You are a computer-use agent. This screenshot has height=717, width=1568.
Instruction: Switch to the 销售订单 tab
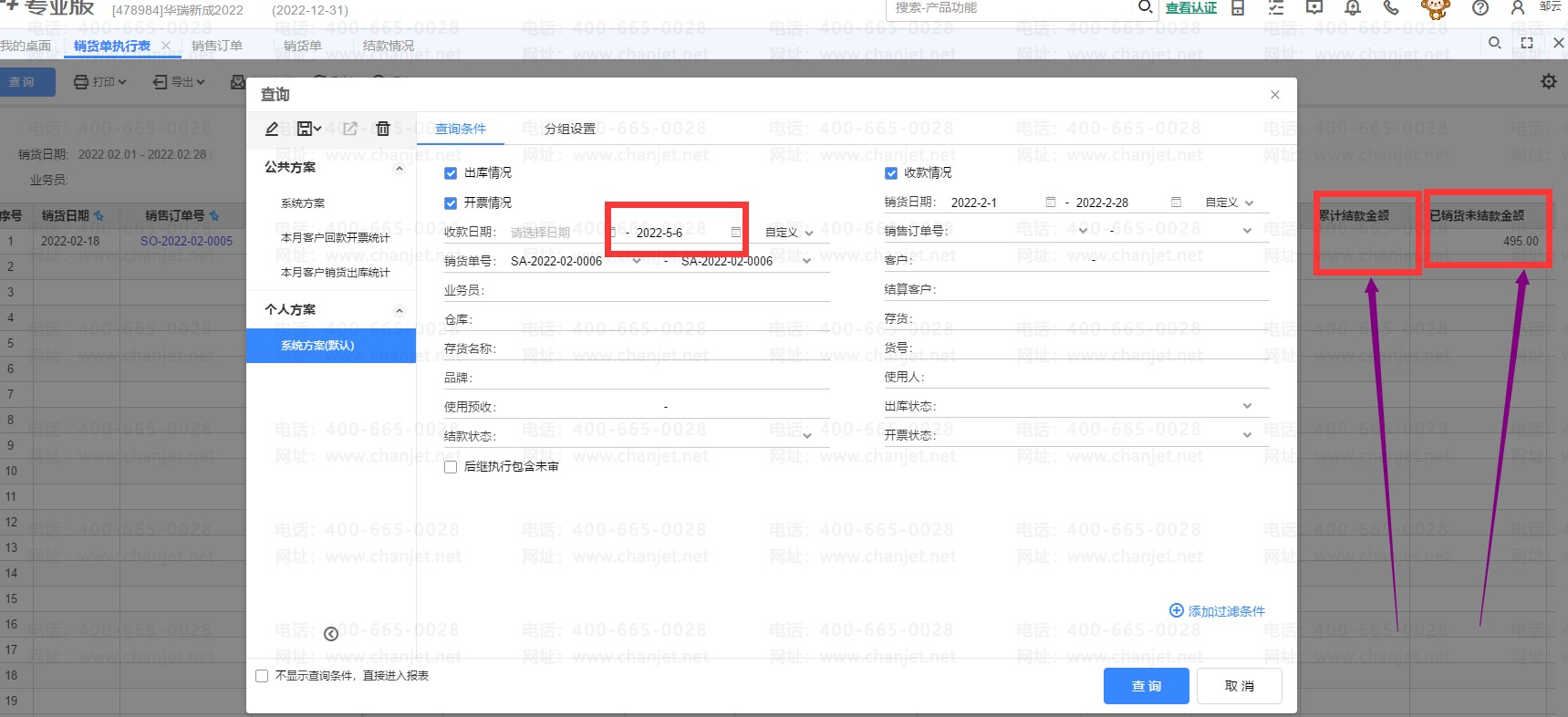217,46
